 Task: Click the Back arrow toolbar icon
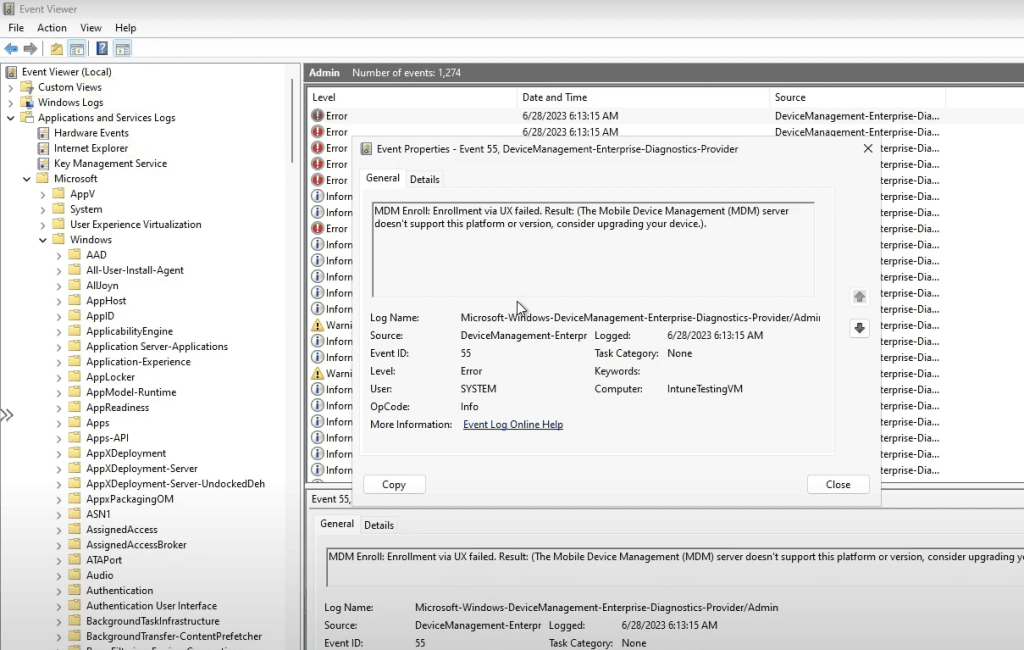[11, 49]
